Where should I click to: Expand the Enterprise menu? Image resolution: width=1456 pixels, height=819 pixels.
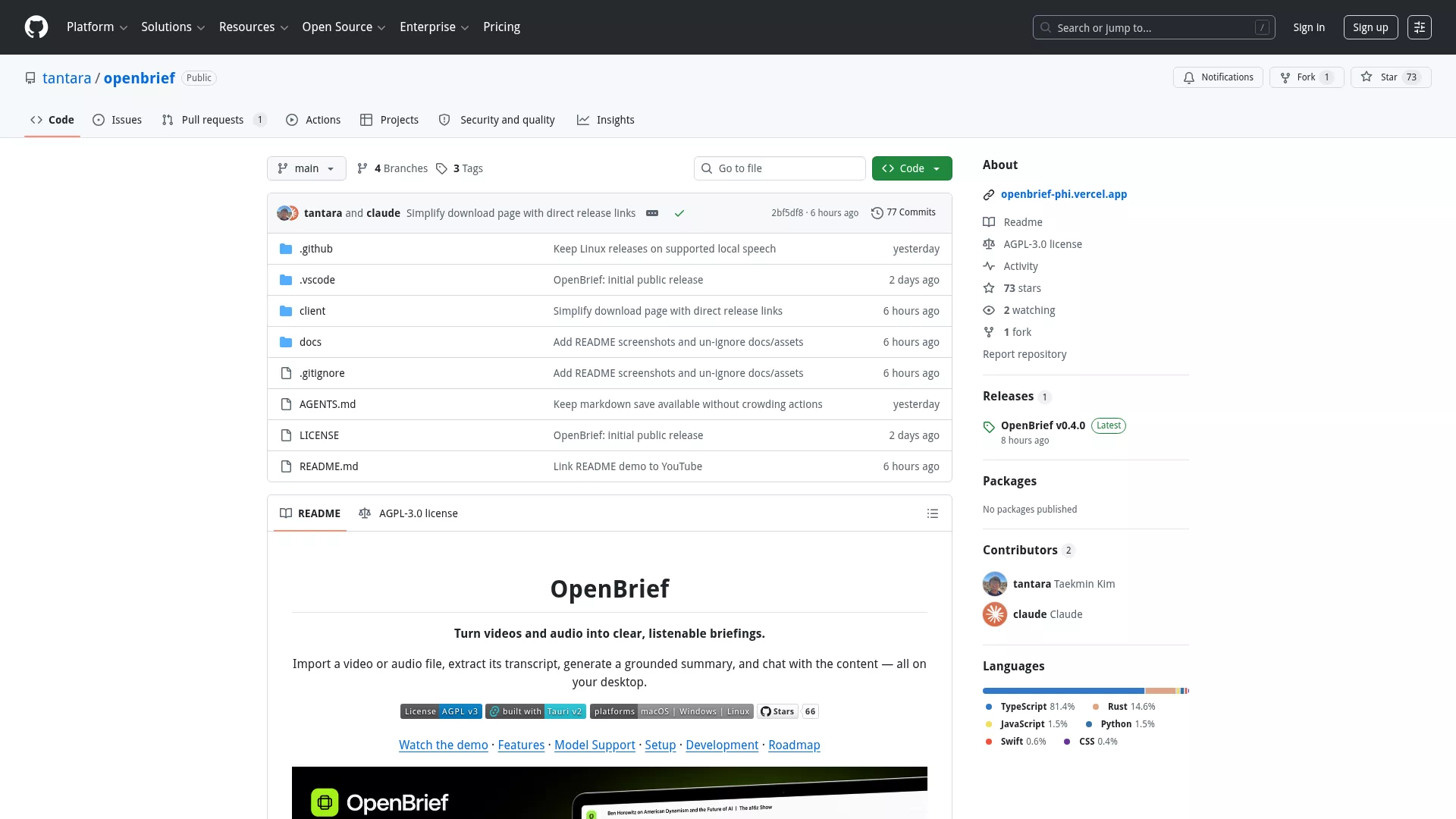[x=434, y=27]
